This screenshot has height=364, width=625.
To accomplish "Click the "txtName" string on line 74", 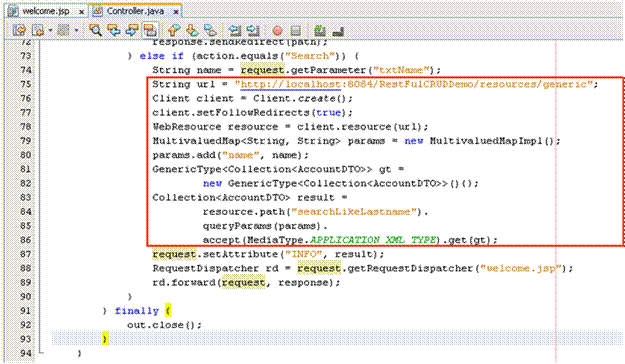I will [401, 70].
